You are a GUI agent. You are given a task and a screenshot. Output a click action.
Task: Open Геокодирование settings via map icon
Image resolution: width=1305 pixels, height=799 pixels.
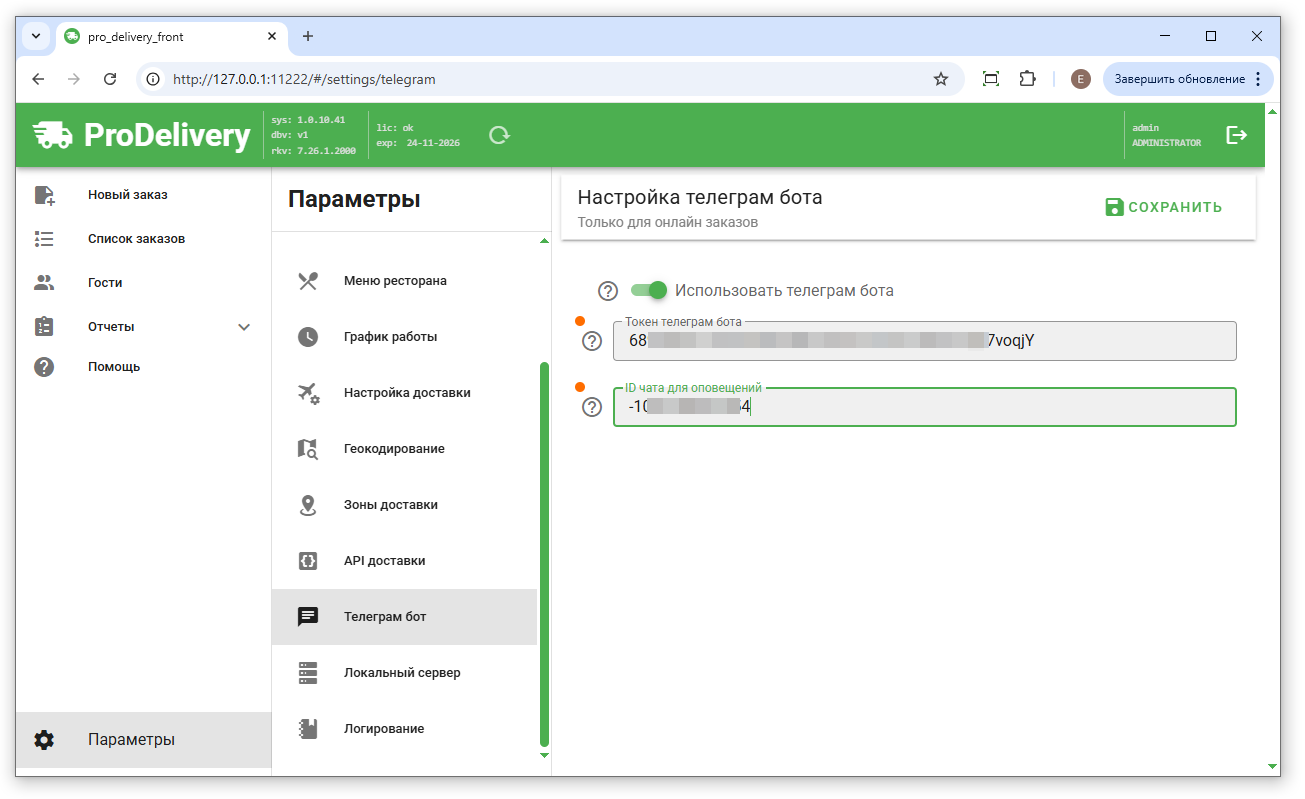point(308,449)
